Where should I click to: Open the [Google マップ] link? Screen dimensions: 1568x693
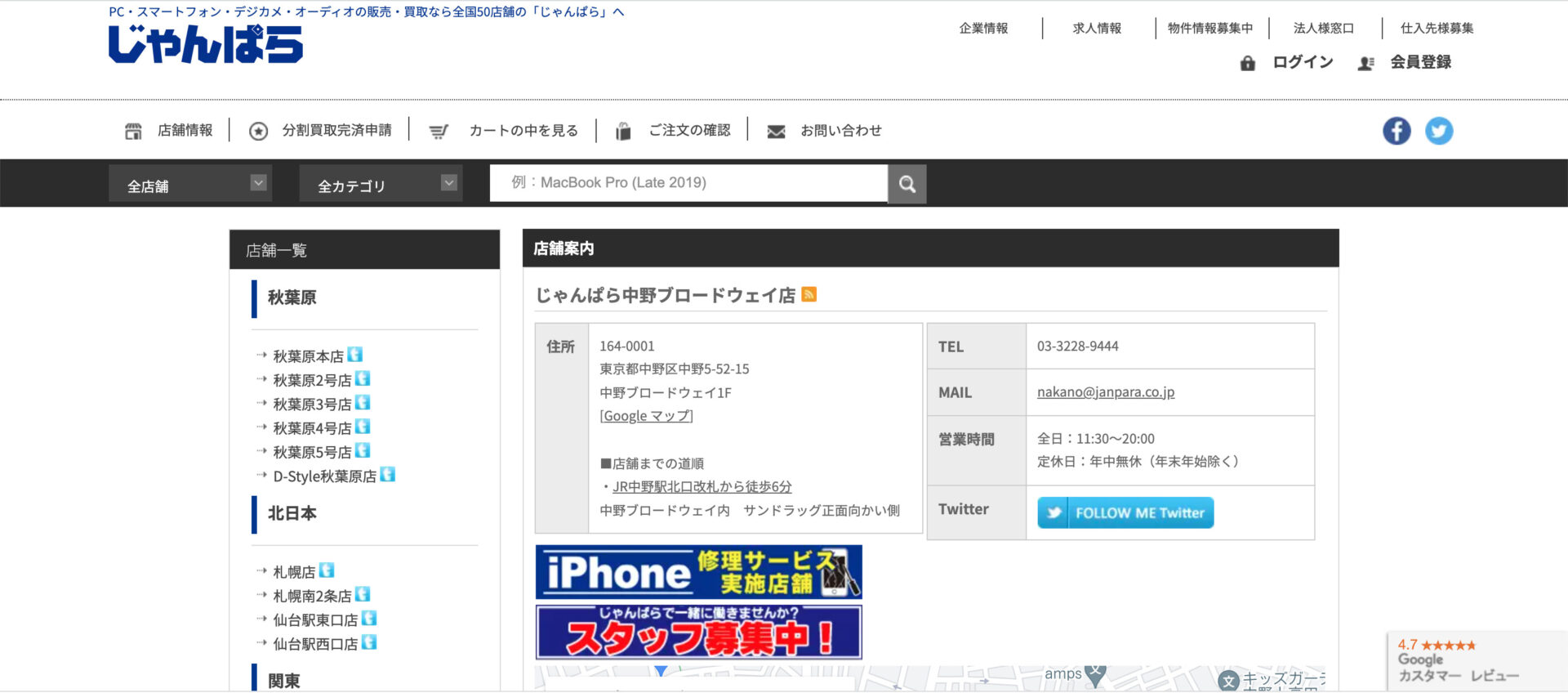[646, 416]
